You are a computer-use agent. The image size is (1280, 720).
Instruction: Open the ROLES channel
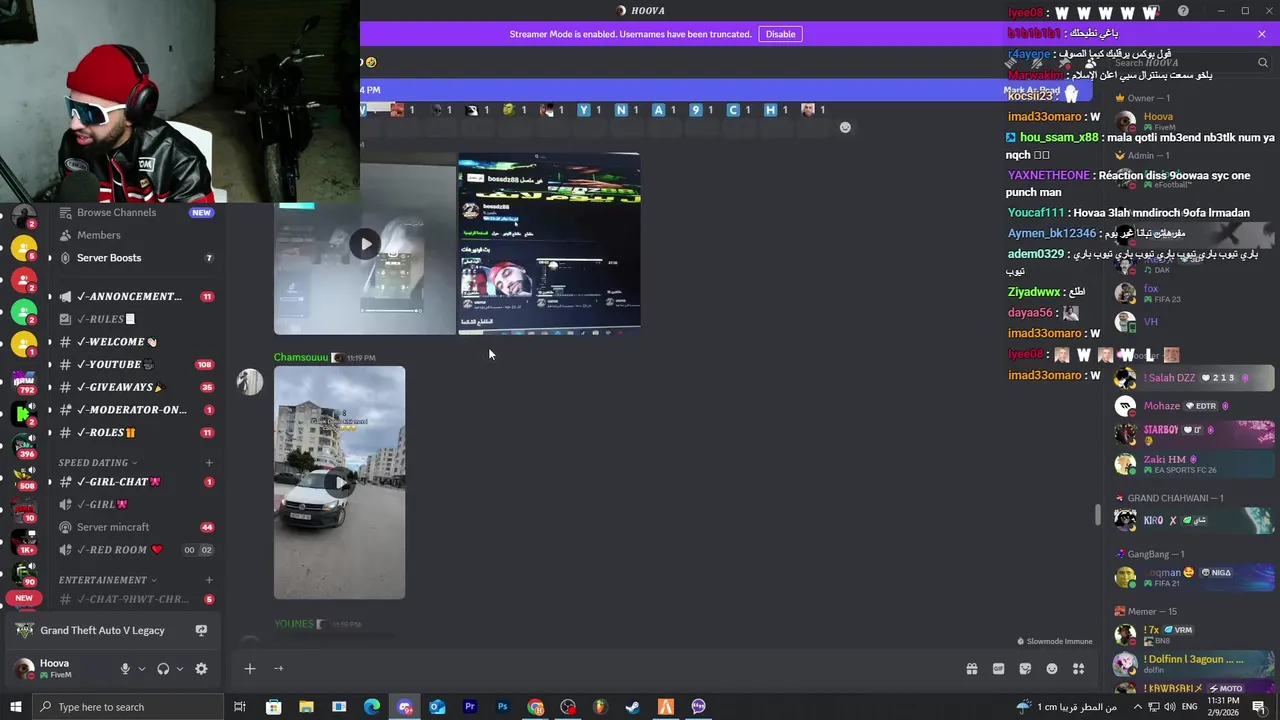[106, 433]
